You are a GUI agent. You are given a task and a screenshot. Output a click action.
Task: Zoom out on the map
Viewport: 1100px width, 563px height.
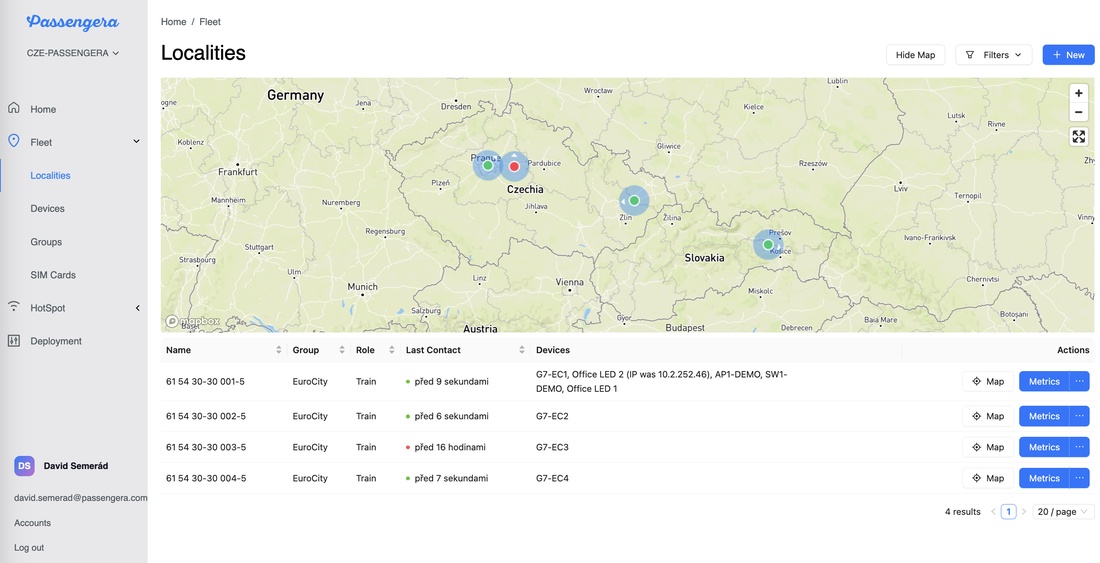[x=1078, y=113]
